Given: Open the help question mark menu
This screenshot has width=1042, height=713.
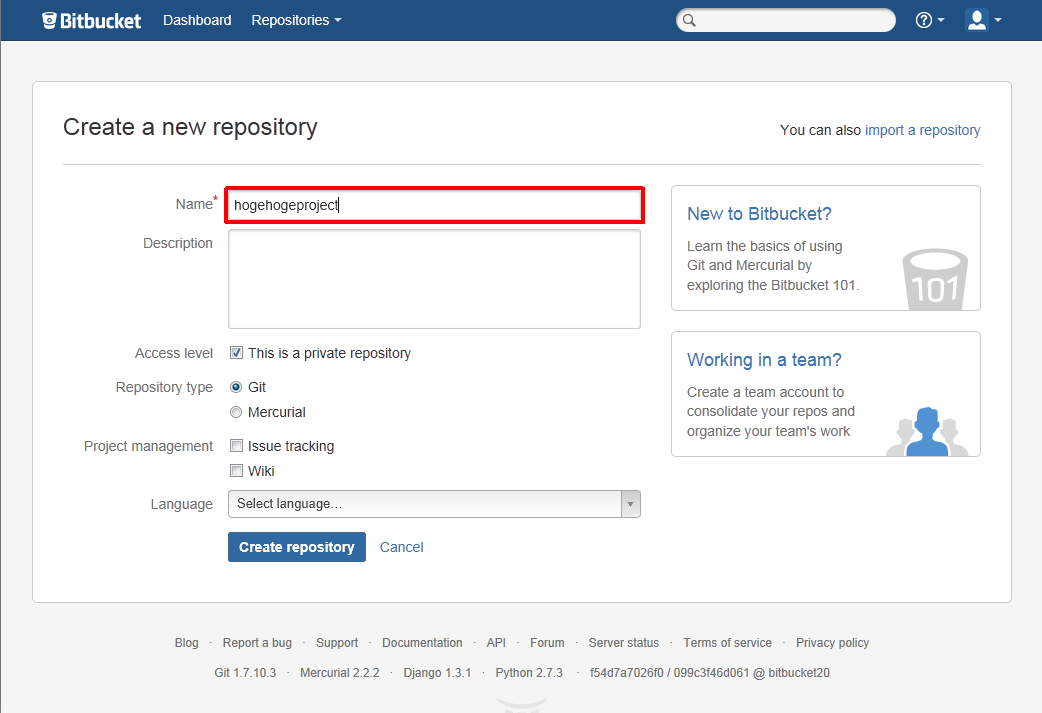Looking at the screenshot, I should [929, 20].
